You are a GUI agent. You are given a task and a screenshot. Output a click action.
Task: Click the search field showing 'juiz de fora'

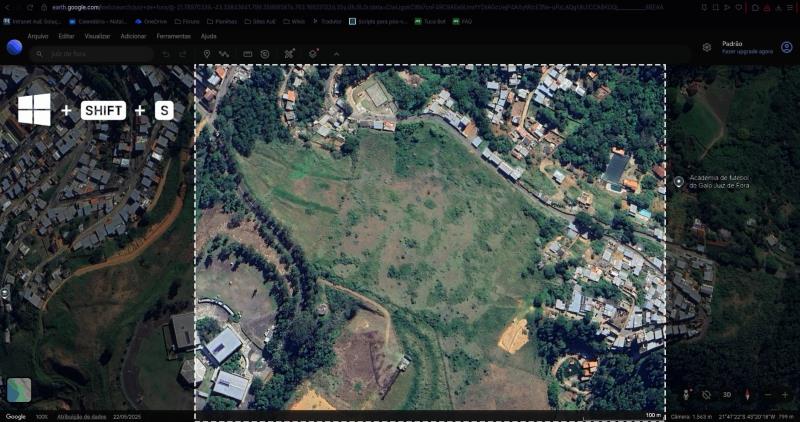pyautogui.click(x=90, y=53)
